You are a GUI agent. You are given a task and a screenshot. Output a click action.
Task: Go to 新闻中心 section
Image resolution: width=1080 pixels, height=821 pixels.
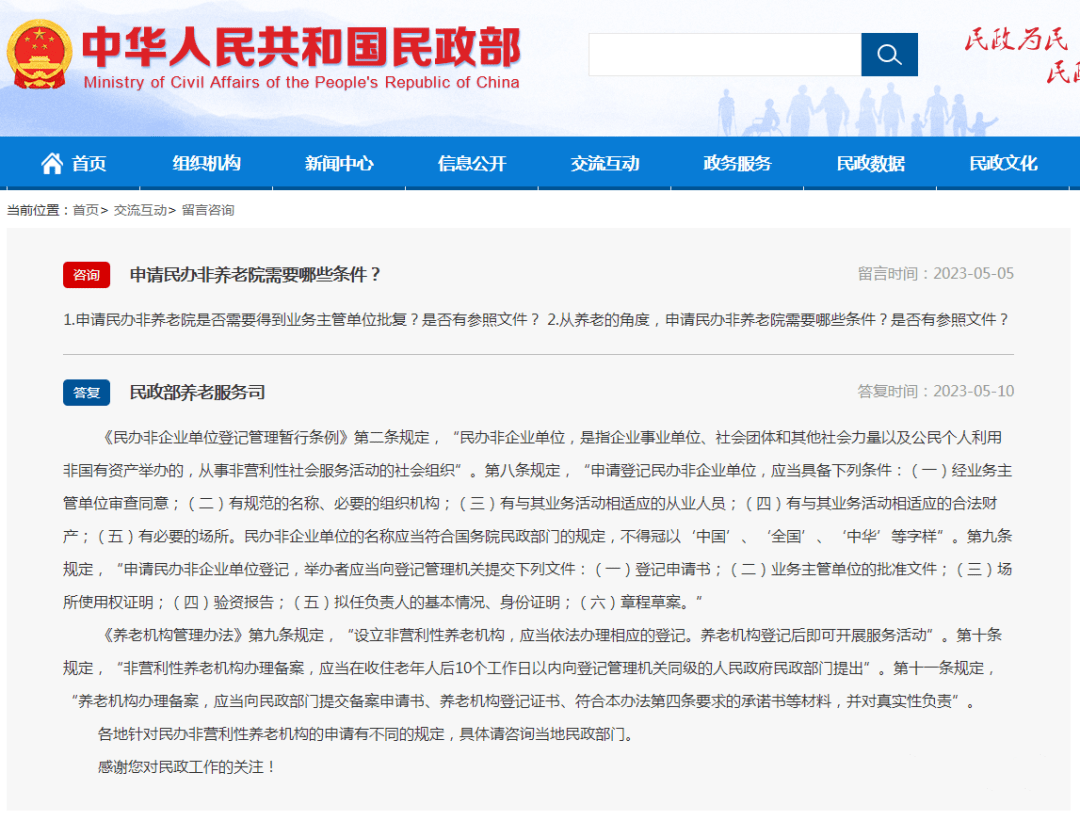coord(339,163)
